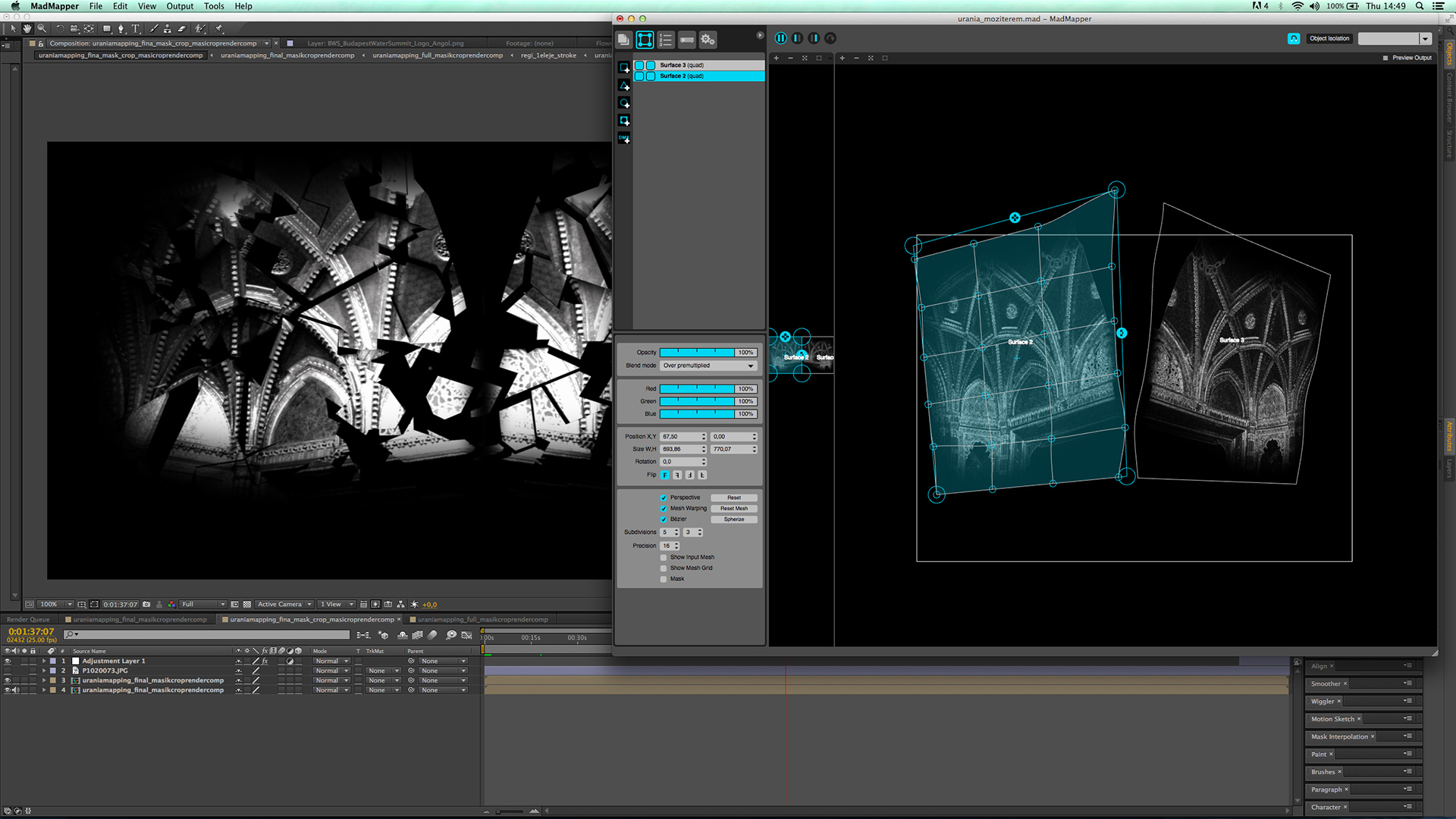Open the numbered scenes list tab icon

pyautogui.click(x=665, y=39)
